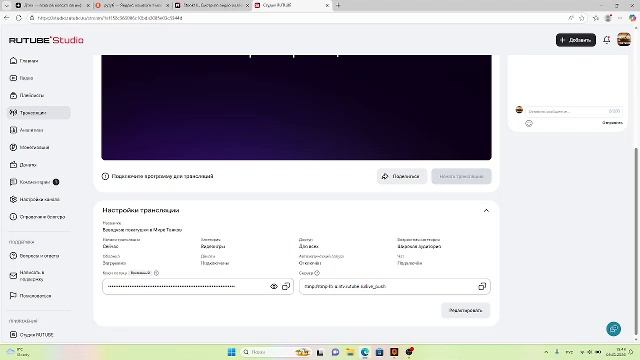Open Монетизация in the sidebar
Viewport: 640px width, 360px height.
click(x=29, y=147)
